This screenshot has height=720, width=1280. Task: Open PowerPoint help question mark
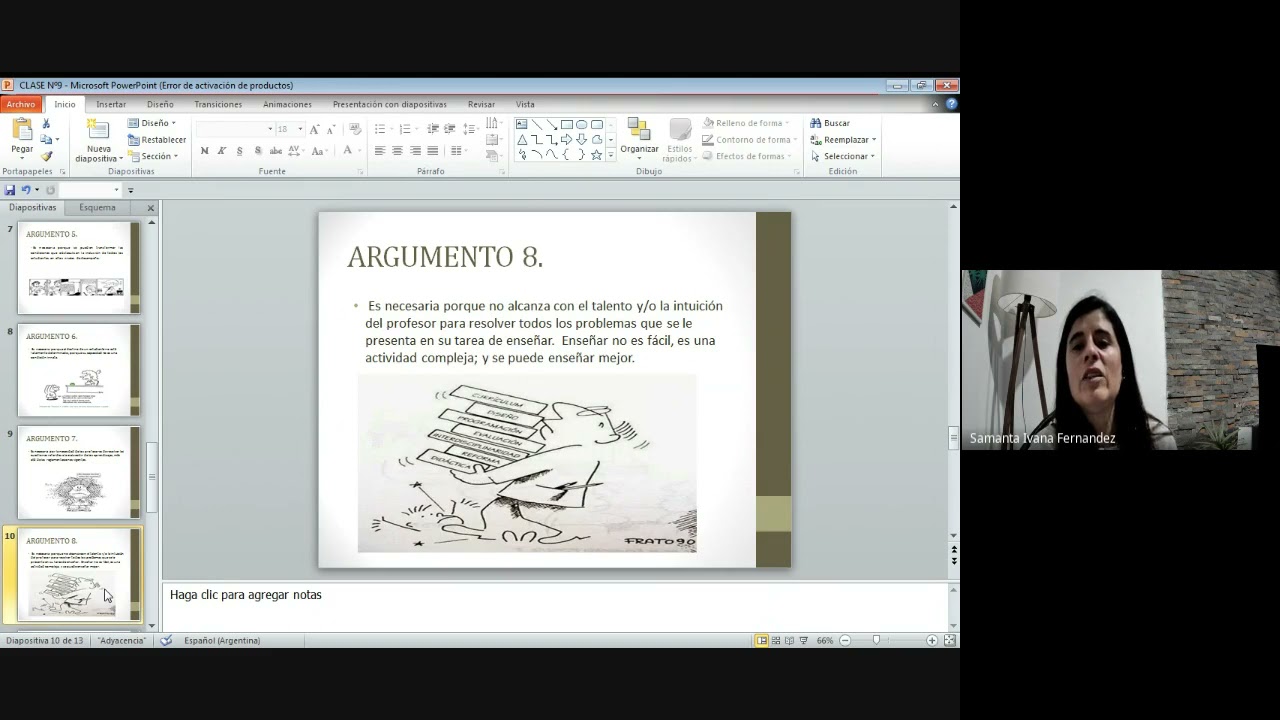coord(951,104)
